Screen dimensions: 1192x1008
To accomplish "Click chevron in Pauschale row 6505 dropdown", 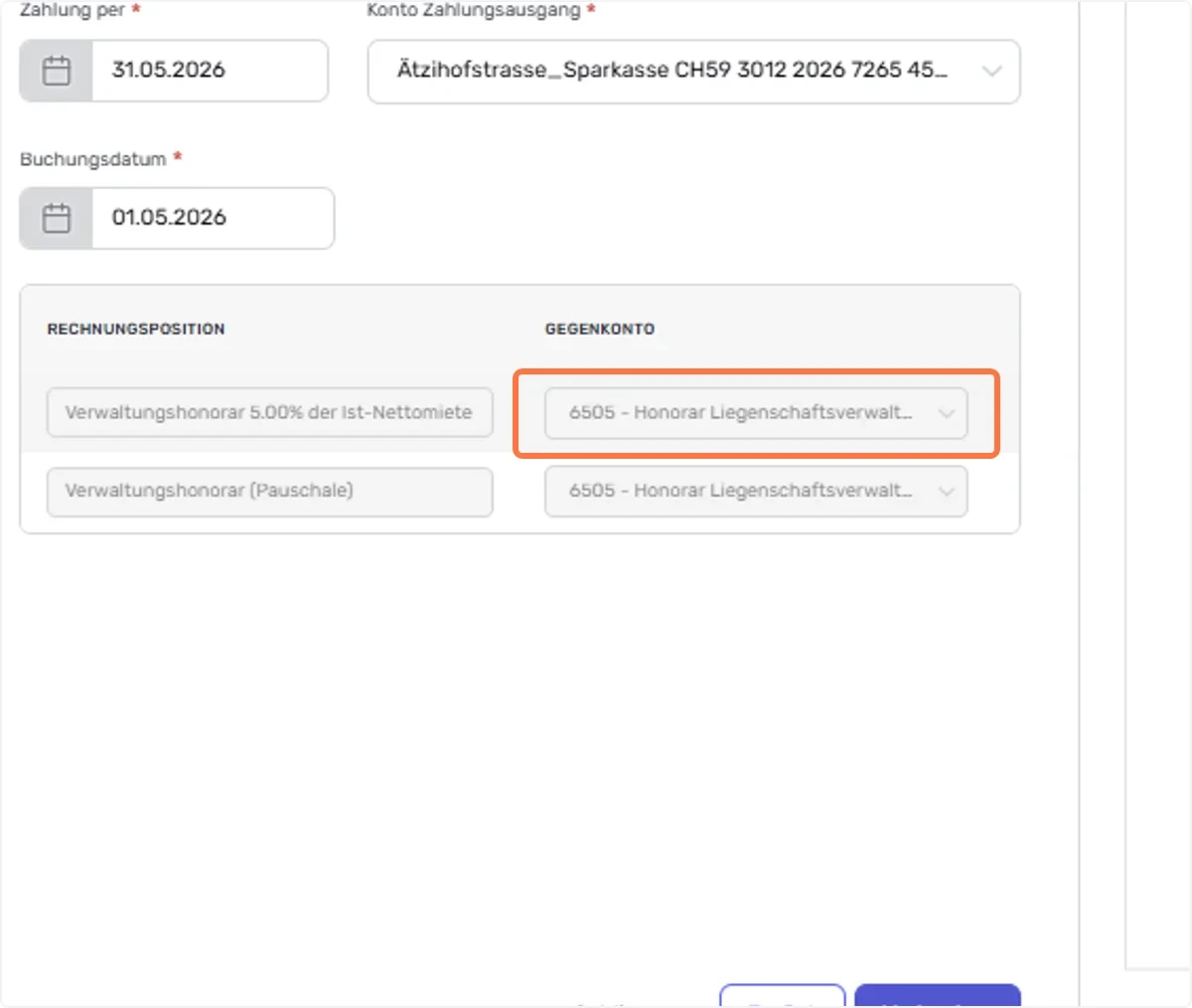I will click(946, 492).
